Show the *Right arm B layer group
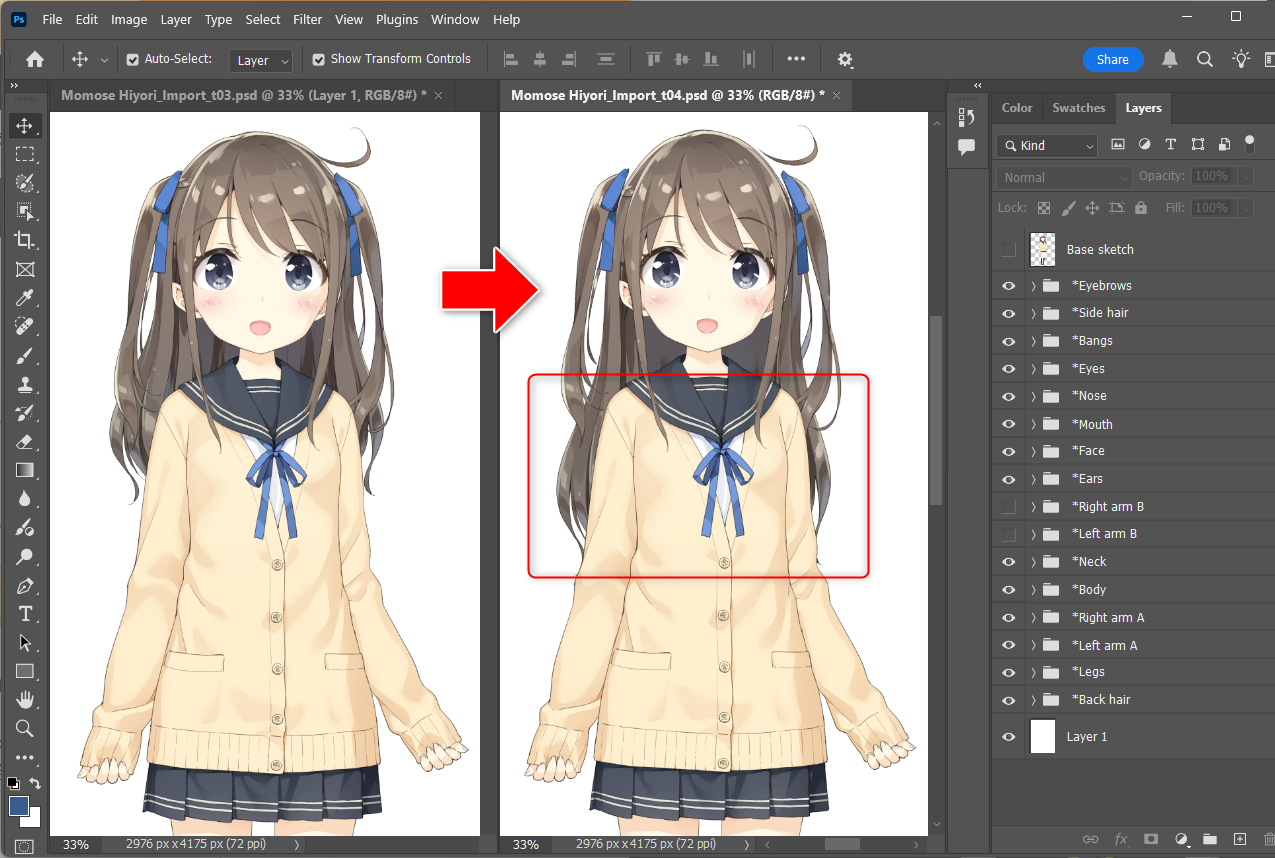This screenshot has width=1275, height=858. click(1008, 507)
